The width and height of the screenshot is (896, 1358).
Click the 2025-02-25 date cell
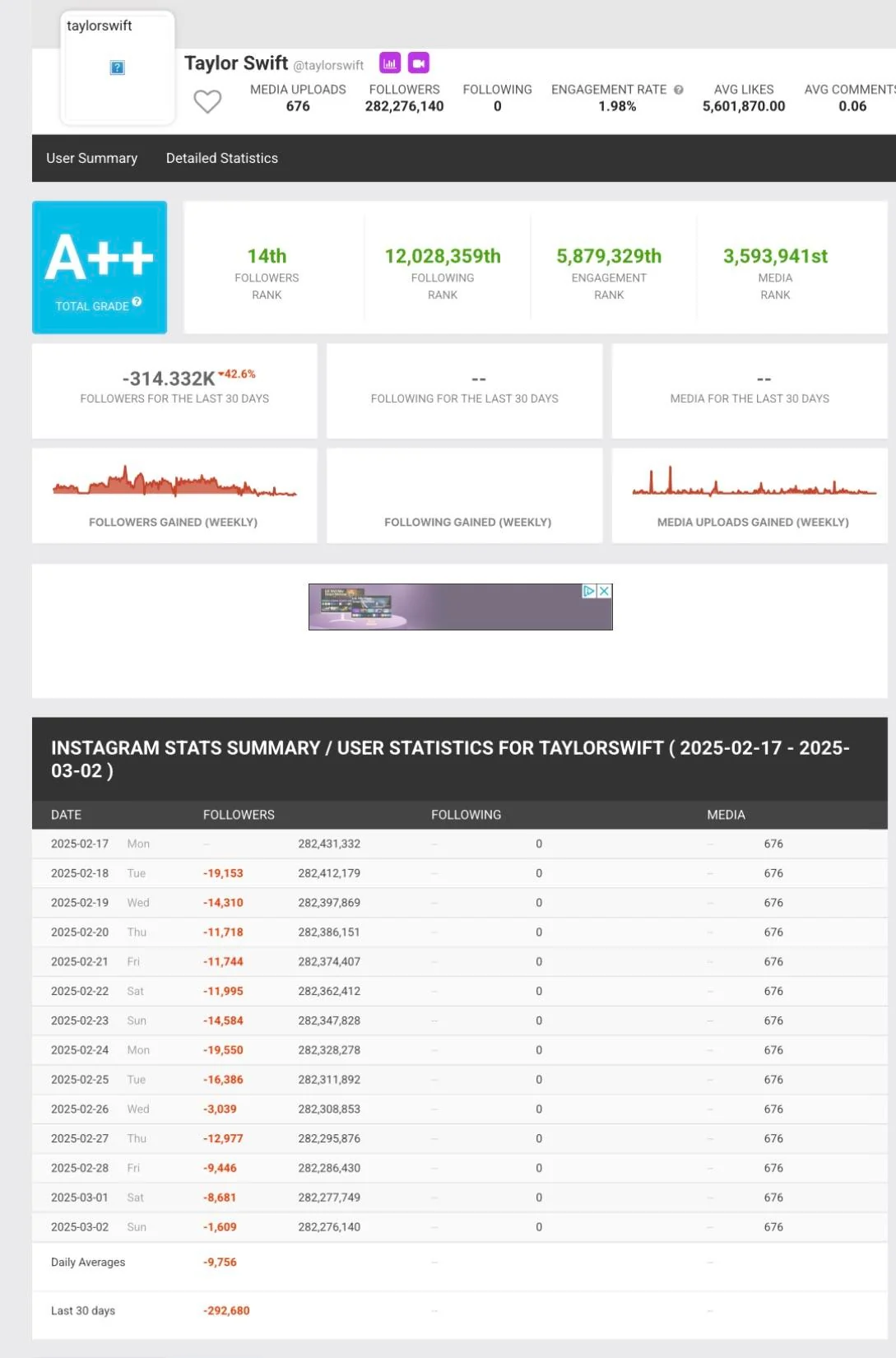coord(80,1080)
